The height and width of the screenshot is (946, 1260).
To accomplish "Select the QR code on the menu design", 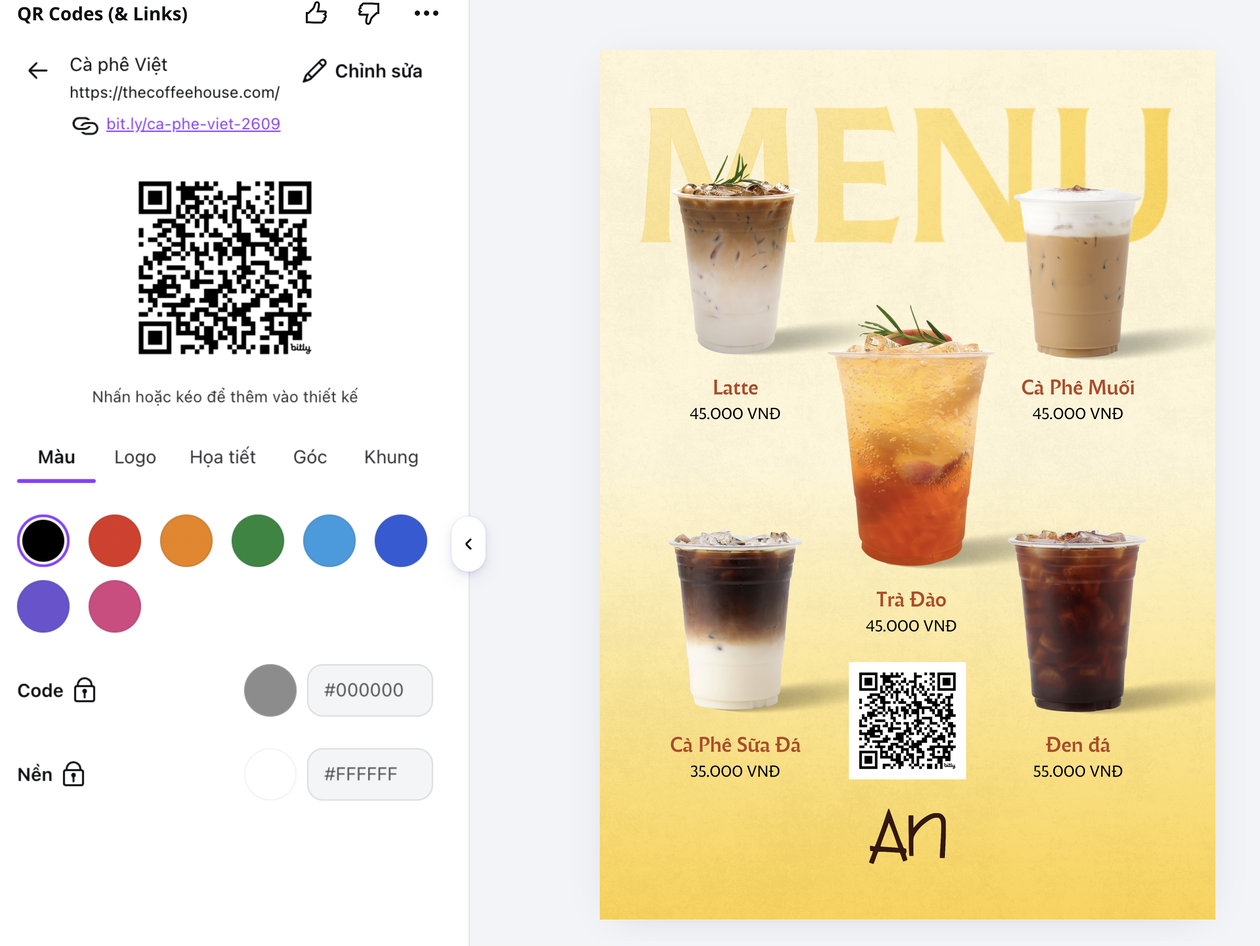I will pyautogui.click(x=907, y=720).
